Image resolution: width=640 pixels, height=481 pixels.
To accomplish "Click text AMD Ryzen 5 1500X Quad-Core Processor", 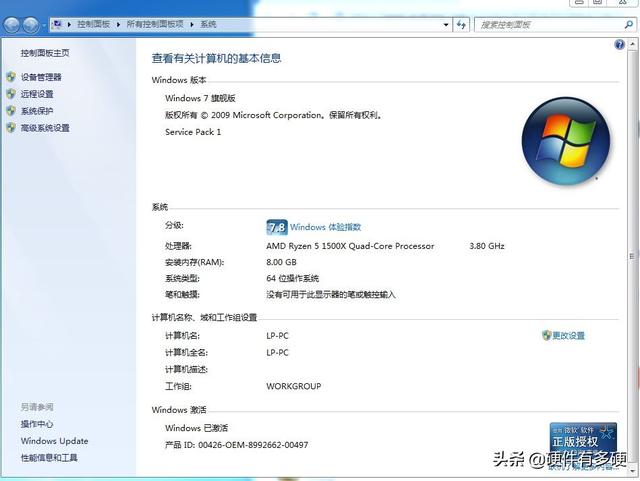I will click(350, 246).
